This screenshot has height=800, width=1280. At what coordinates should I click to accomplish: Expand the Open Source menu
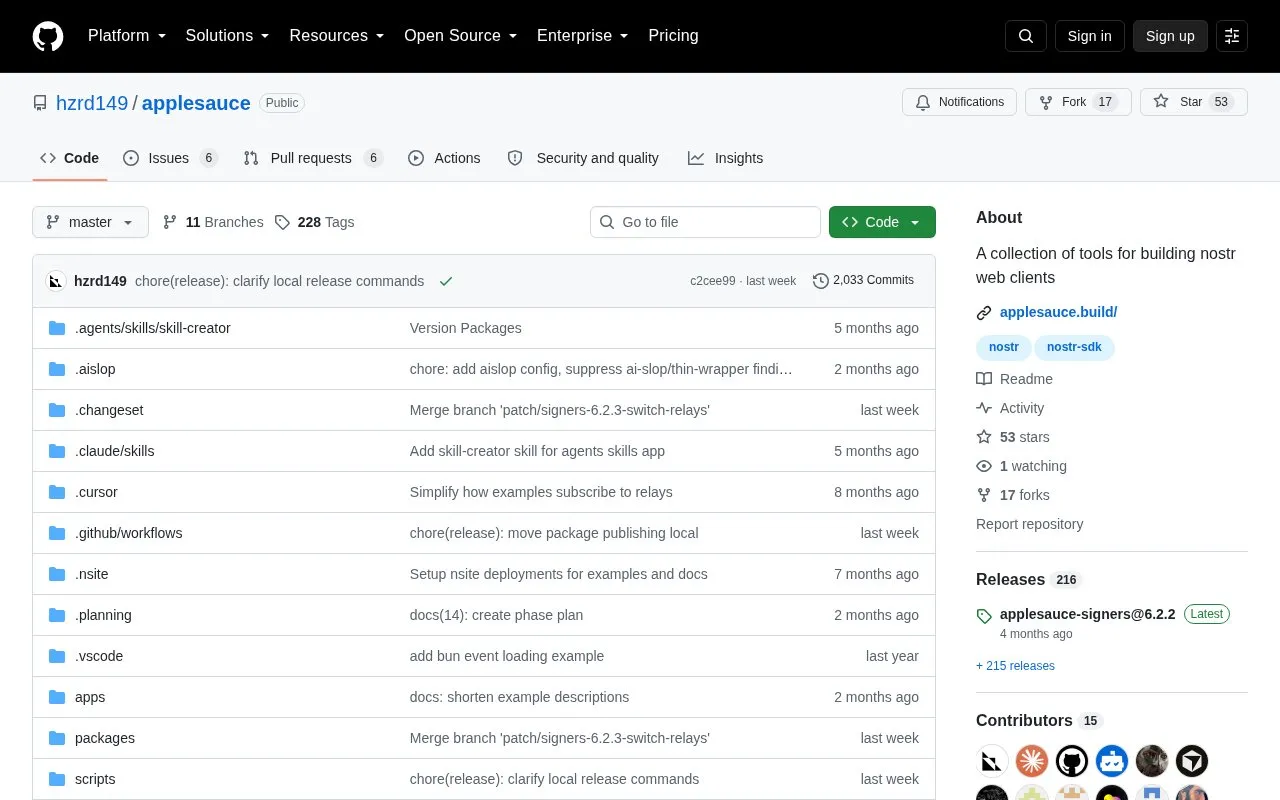pos(460,36)
